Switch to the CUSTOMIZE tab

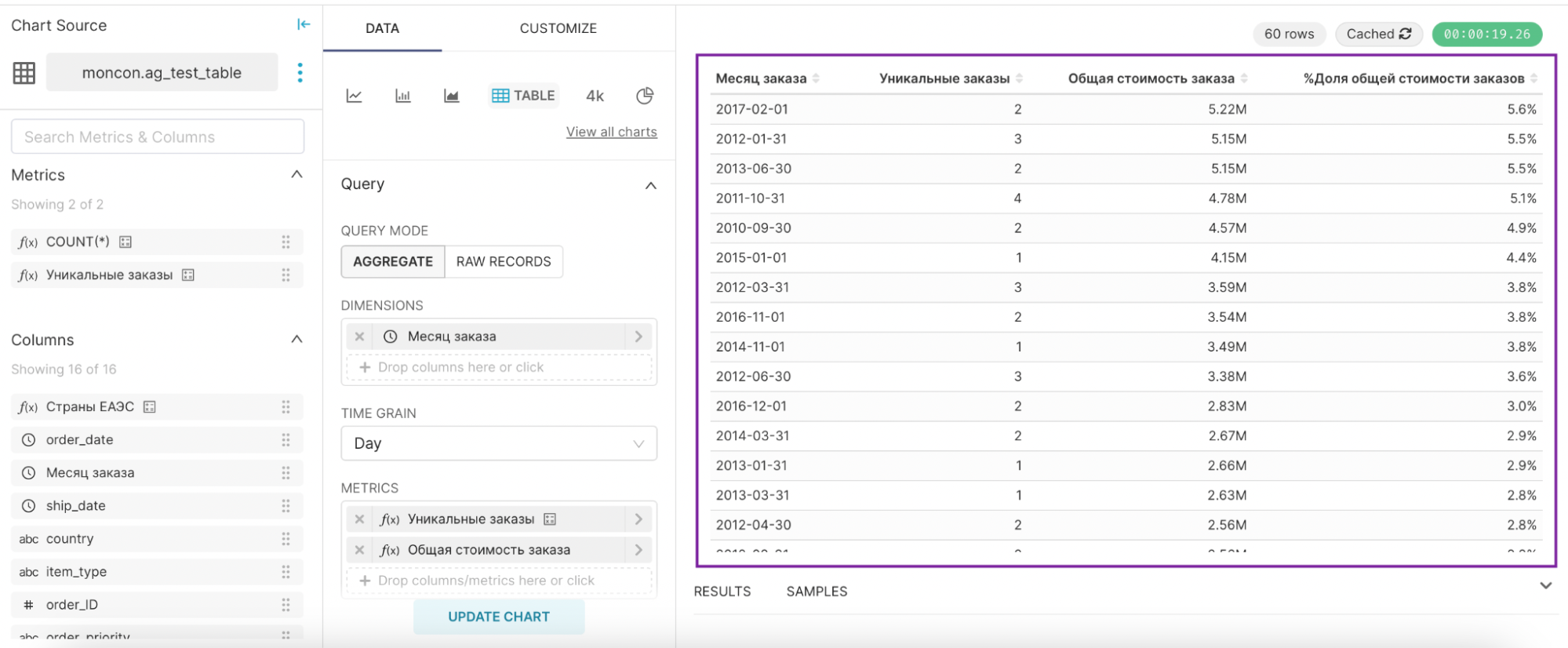click(558, 28)
